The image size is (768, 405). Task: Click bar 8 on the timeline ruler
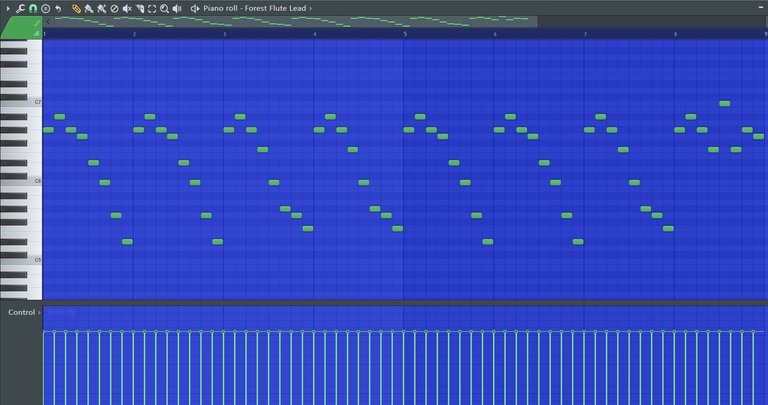(675, 34)
